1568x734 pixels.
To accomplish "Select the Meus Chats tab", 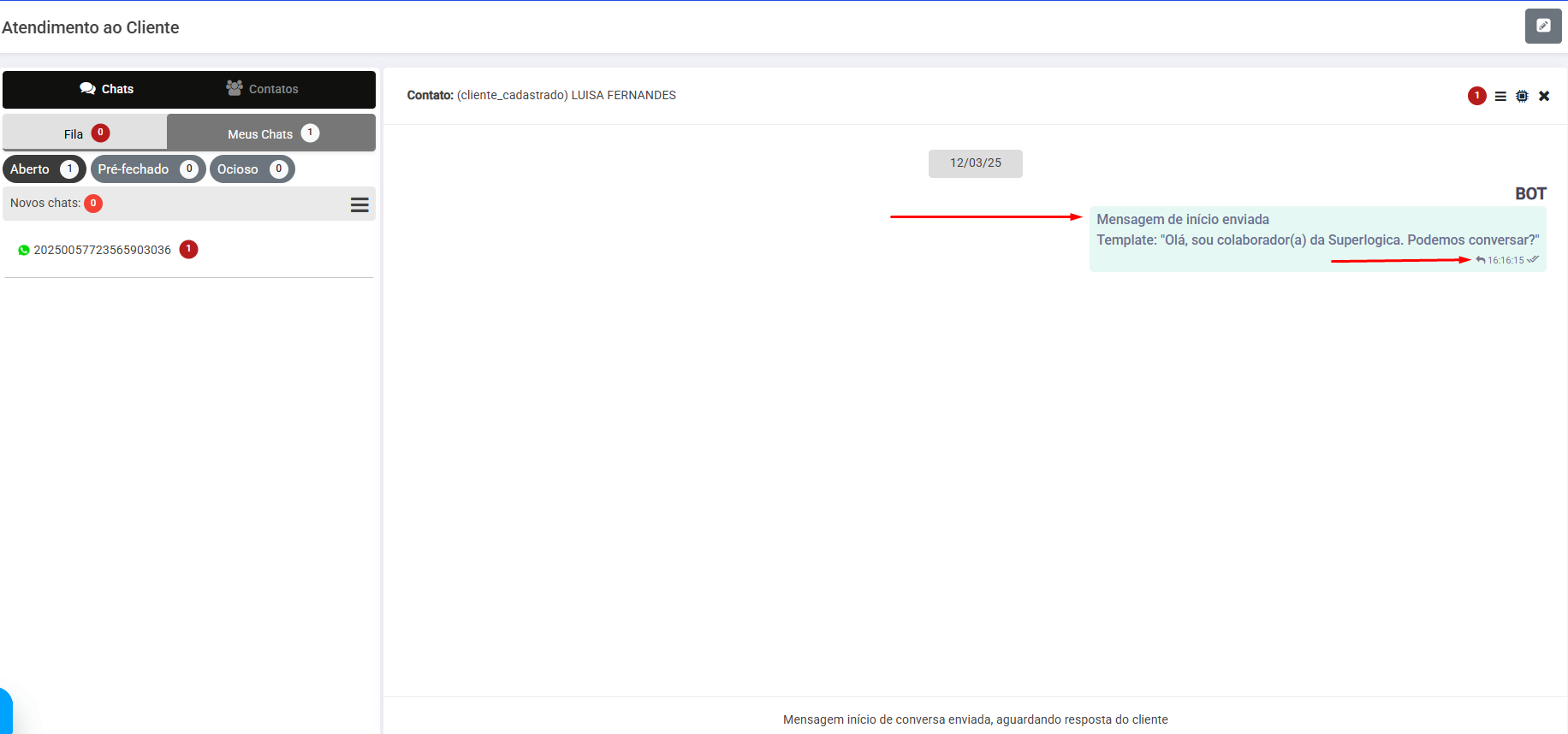I will point(271,133).
